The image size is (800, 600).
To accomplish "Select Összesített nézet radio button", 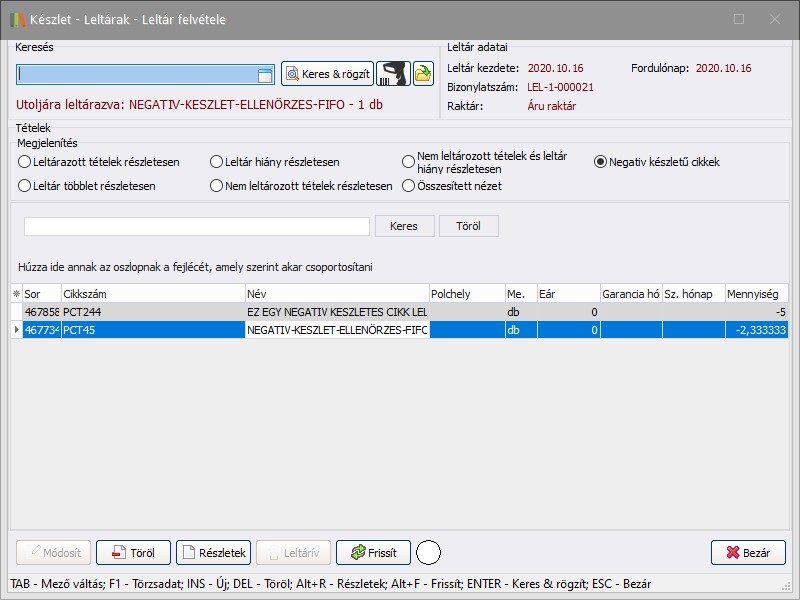I will 409,186.
